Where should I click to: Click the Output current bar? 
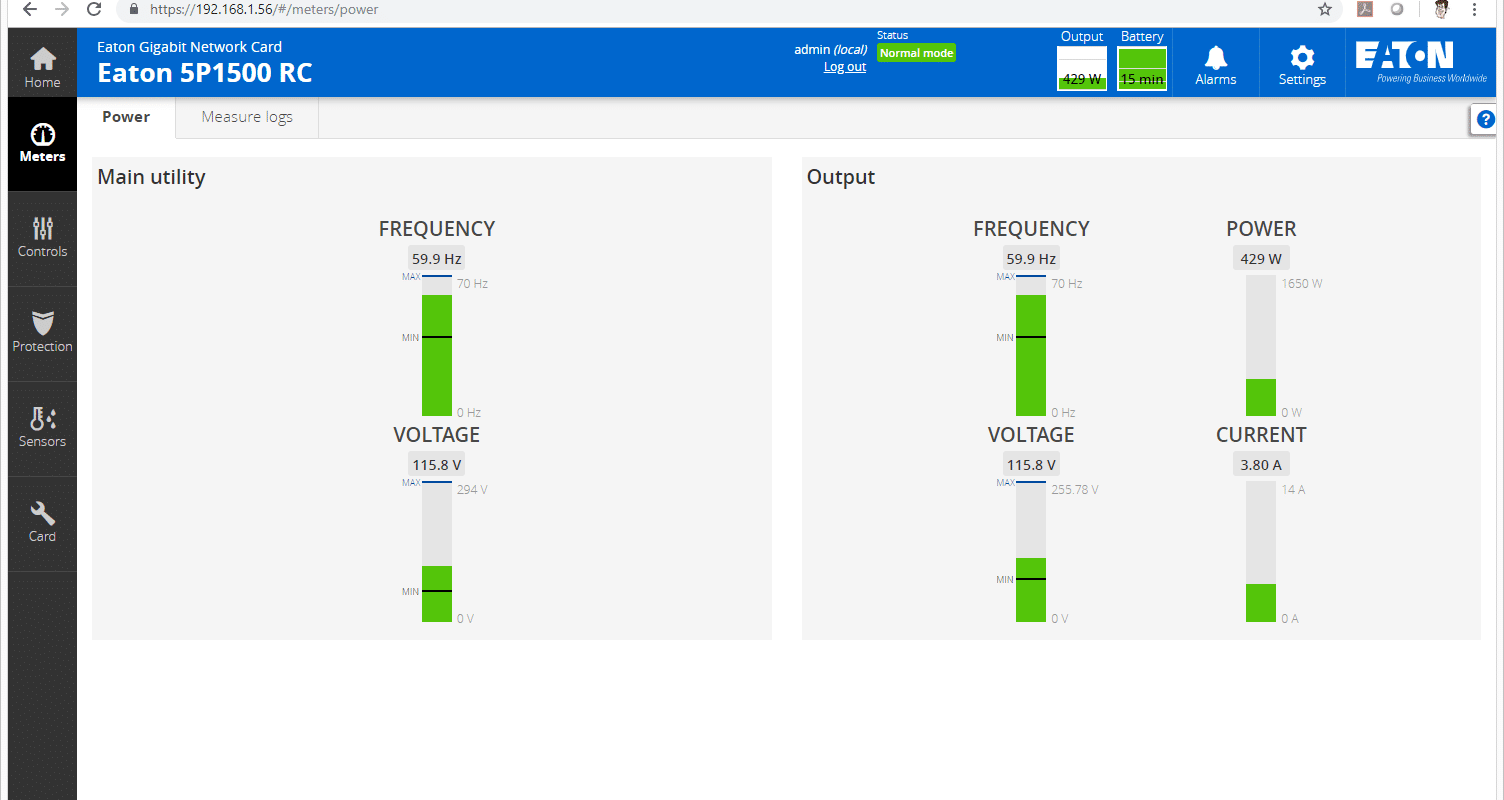coord(1261,552)
